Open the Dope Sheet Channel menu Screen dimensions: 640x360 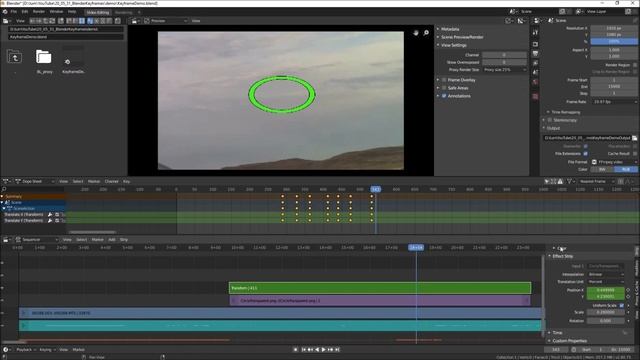[111, 181]
